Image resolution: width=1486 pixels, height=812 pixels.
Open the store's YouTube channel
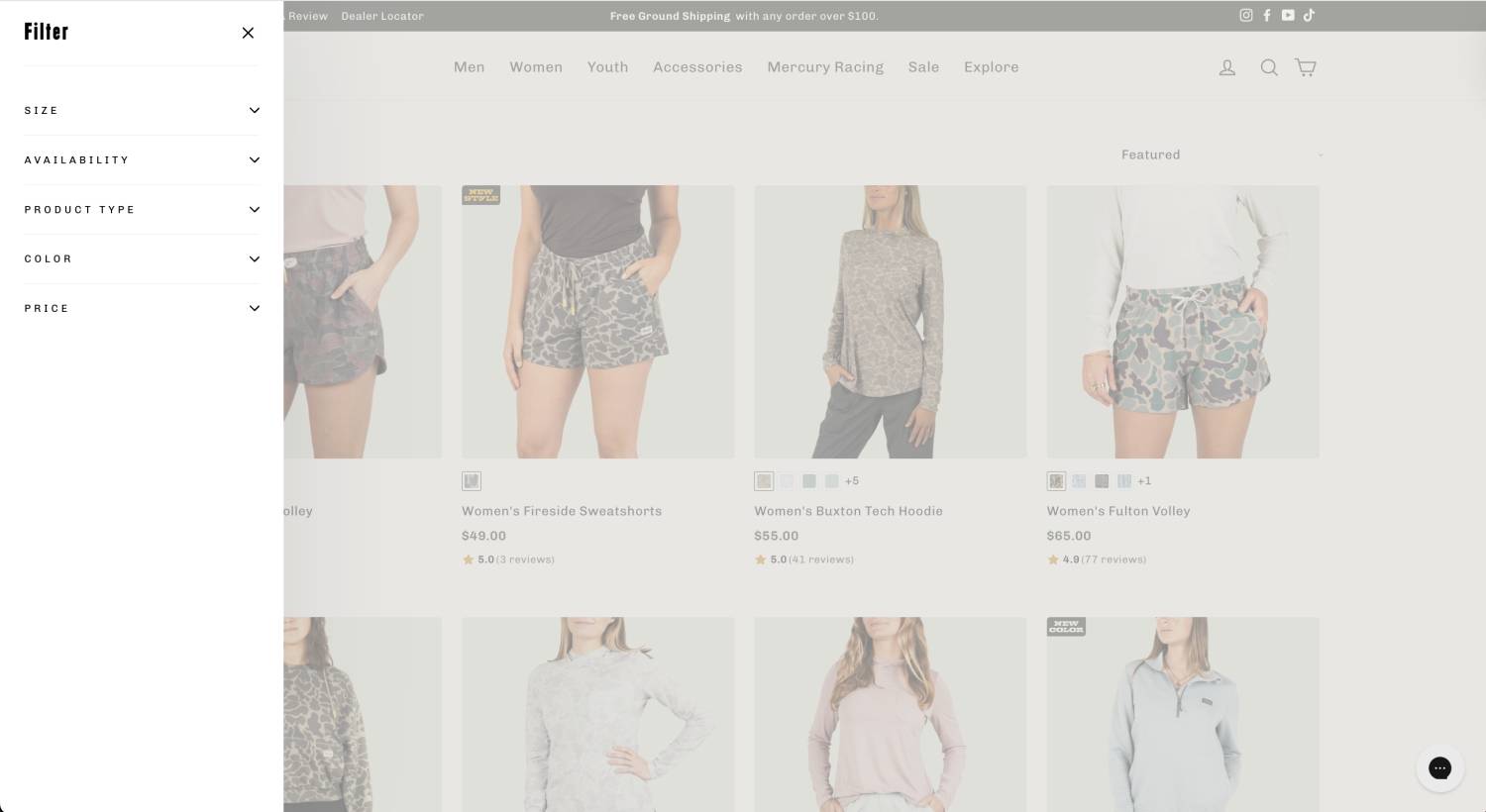[1288, 15]
